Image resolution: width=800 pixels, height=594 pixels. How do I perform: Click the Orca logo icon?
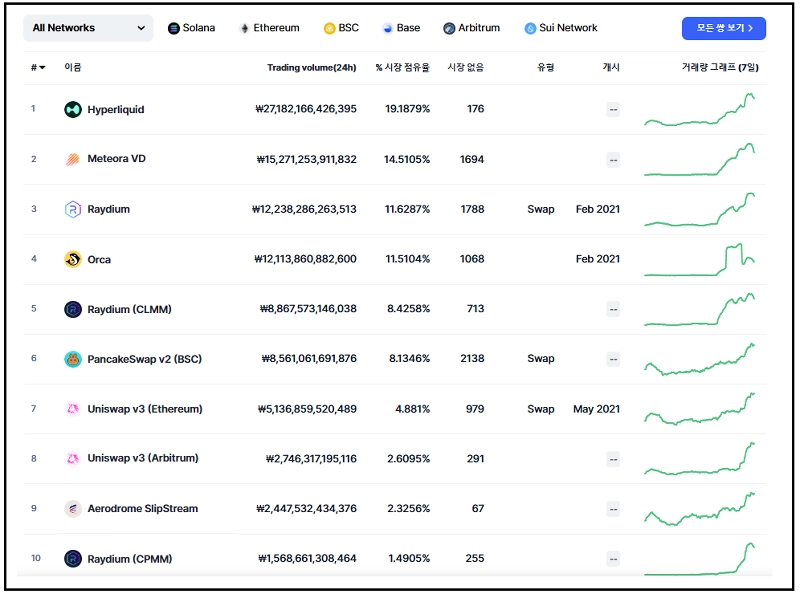point(72,259)
